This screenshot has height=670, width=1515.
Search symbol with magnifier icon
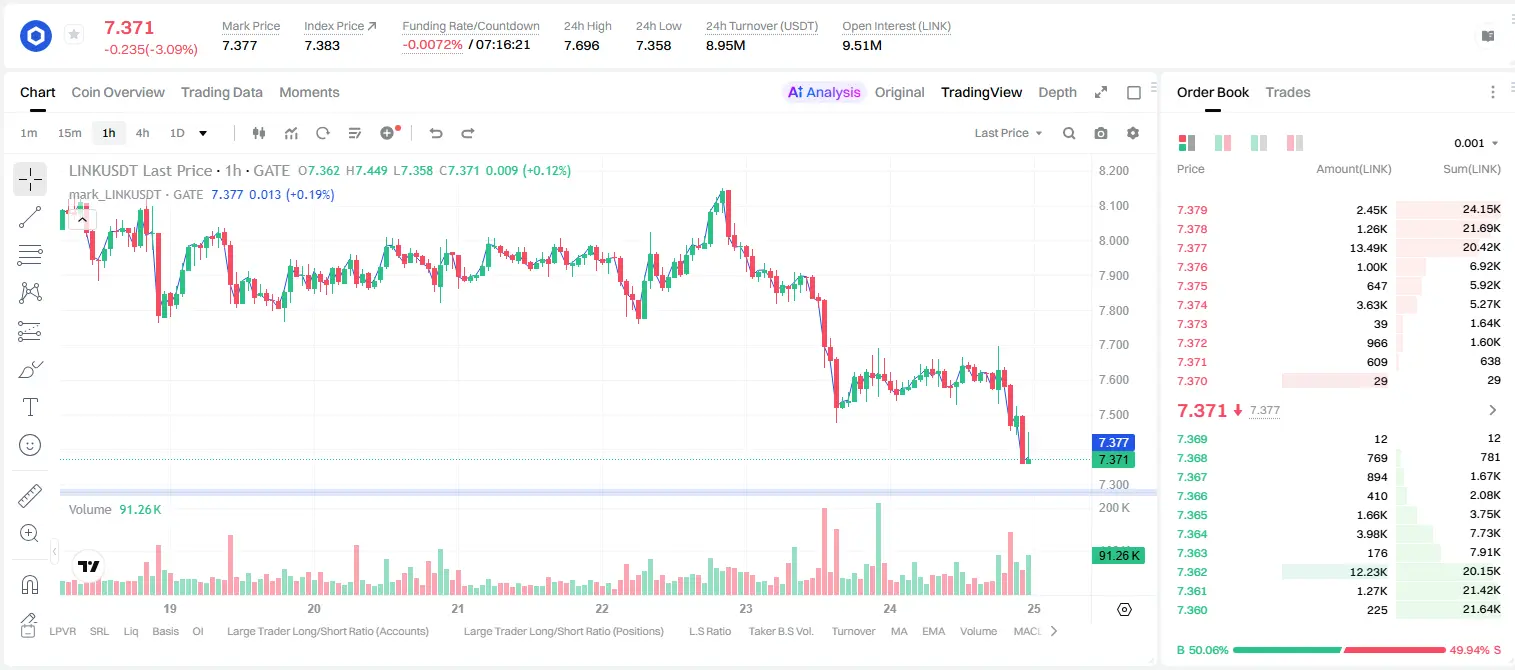[1069, 133]
